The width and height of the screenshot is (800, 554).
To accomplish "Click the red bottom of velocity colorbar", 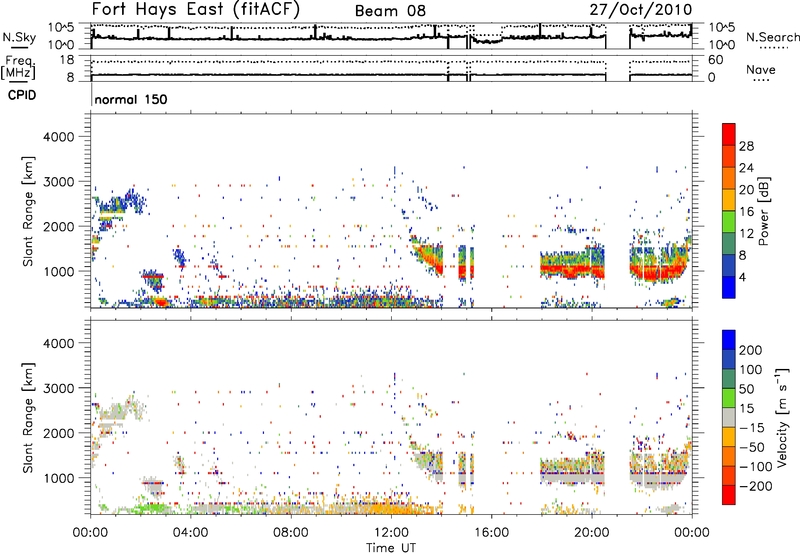I will coord(729,495).
